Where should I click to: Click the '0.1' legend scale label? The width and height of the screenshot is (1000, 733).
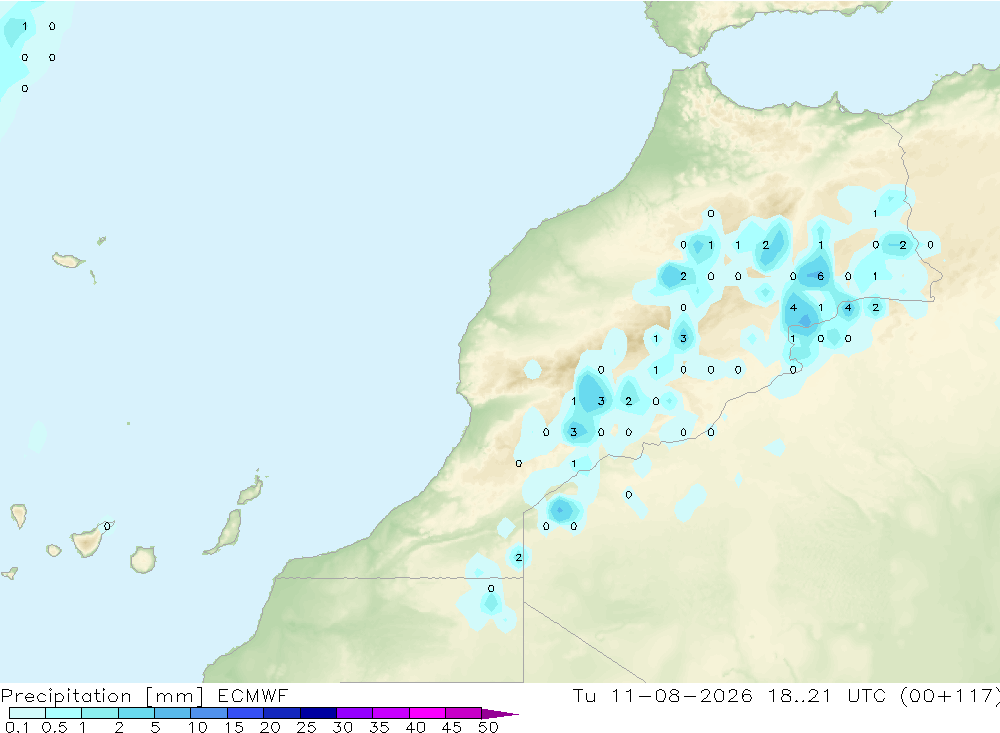click(17, 727)
